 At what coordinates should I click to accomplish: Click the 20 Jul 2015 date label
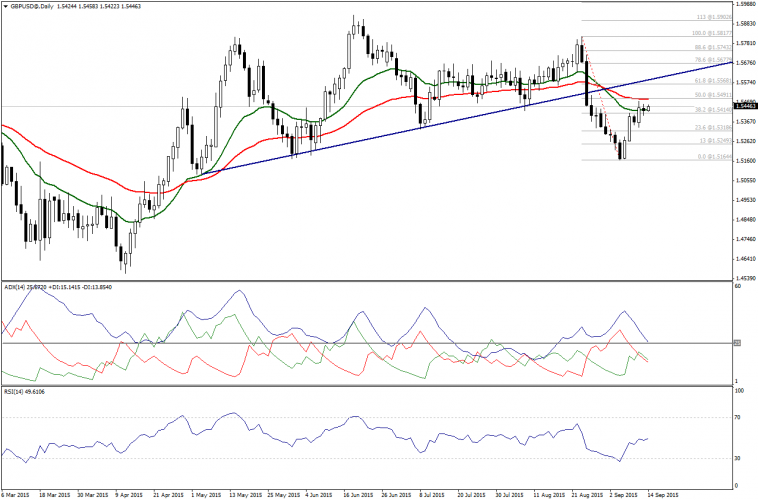(x=471, y=495)
